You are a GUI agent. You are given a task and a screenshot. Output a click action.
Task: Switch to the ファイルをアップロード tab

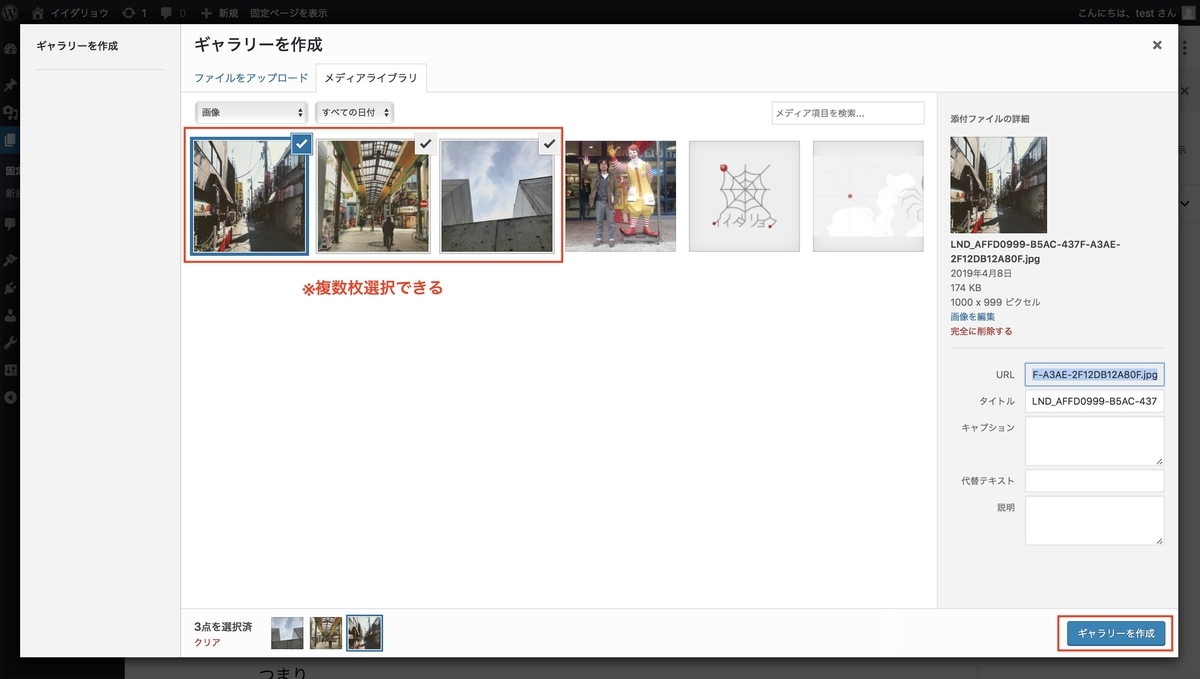tap(251, 77)
